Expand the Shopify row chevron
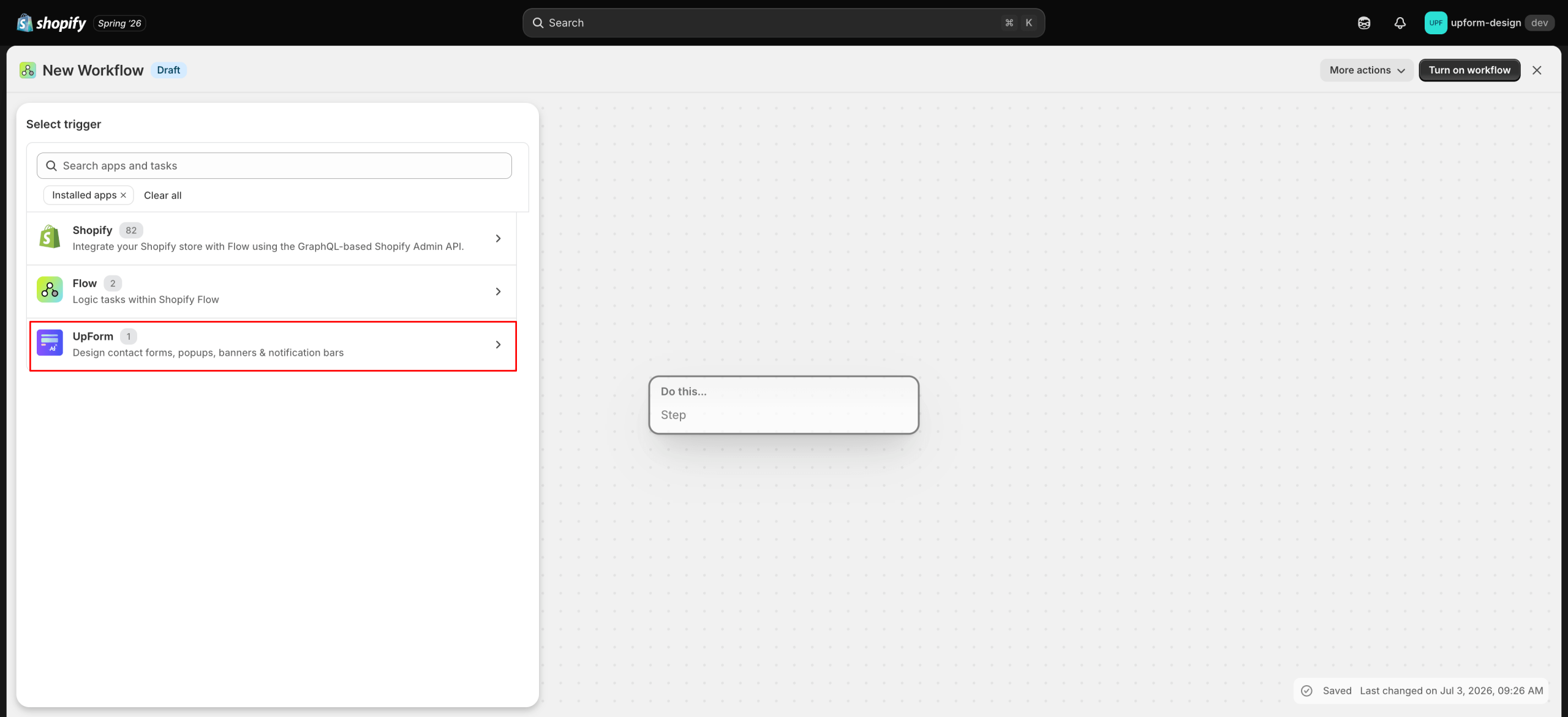The height and width of the screenshot is (717, 1568). (x=498, y=239)
